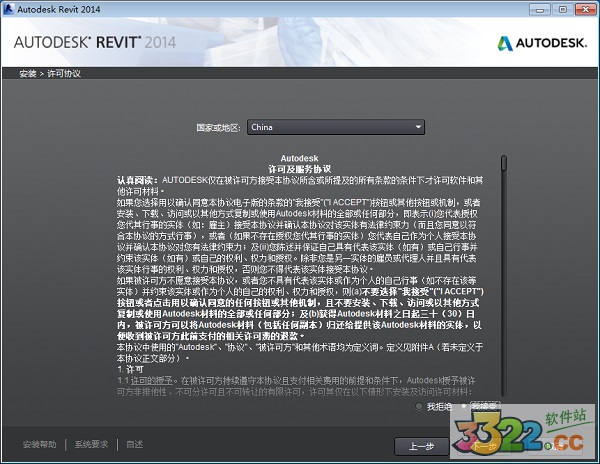This screenshot has width=600, height=464.
Task: Open the 自述 readme link
Action: [135, 444]
